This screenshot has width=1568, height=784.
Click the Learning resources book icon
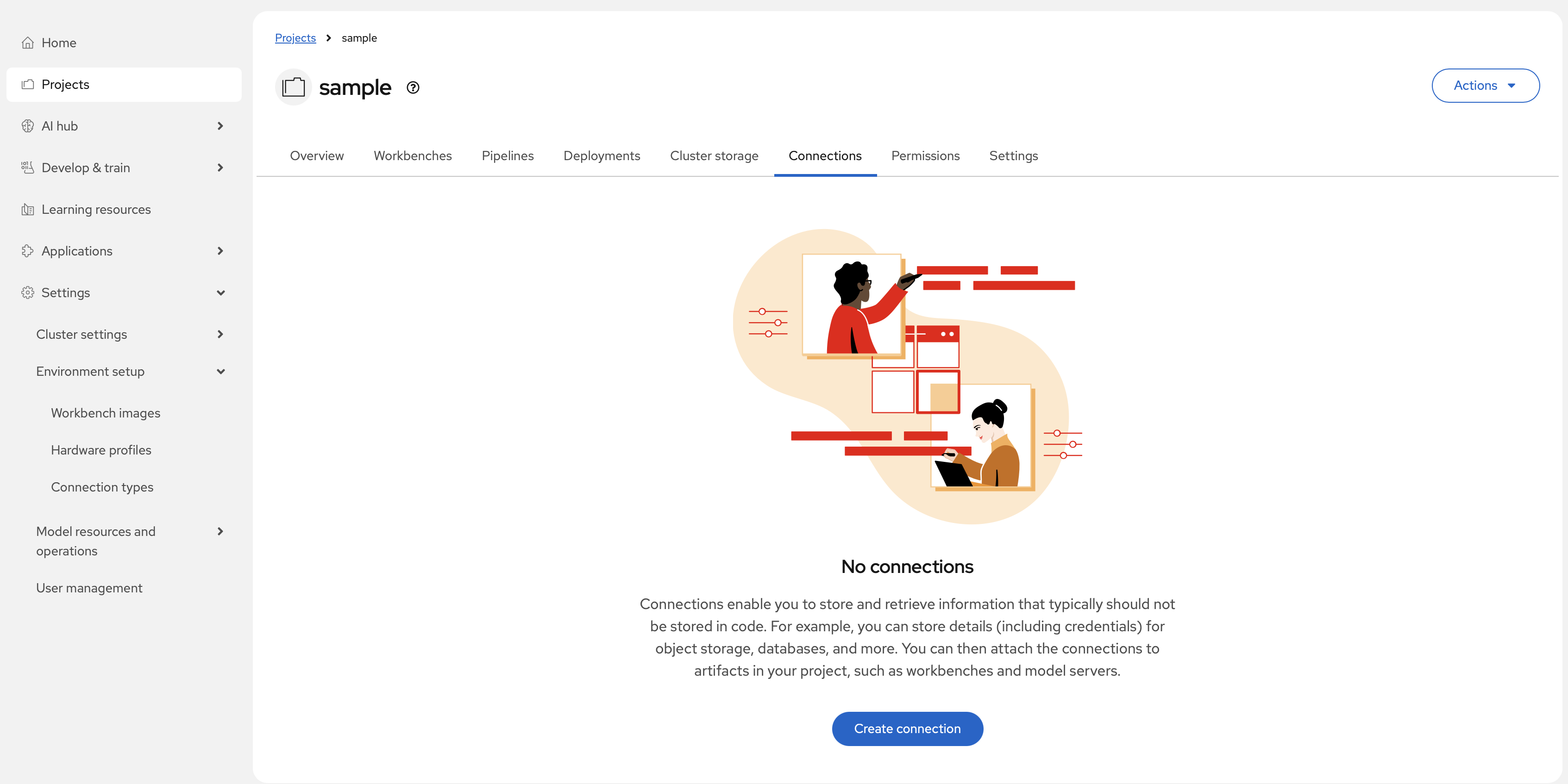pos(27,209)
